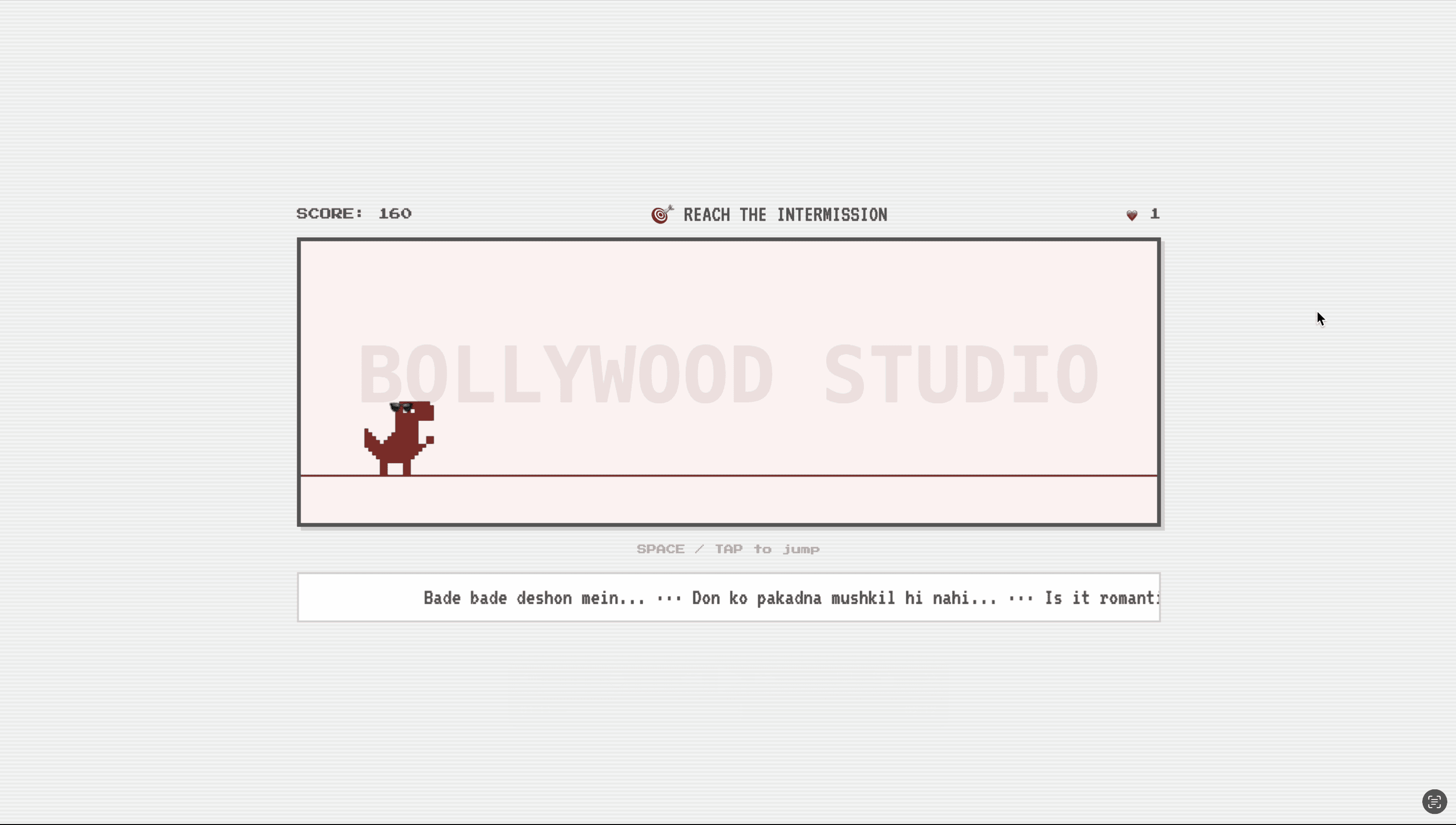Click 'Don ko pakadna mushkil hi nahi...' text
This screenshot has height=825, width=1456.
coord(844,599)
